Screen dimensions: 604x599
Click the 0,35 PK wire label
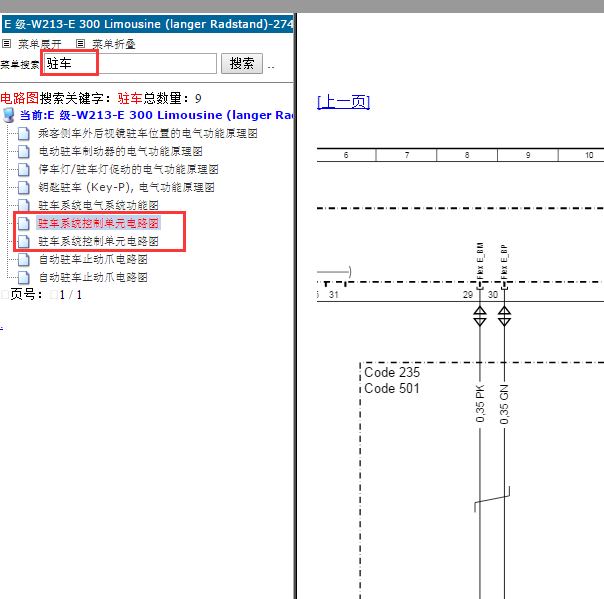pos(480,404)
